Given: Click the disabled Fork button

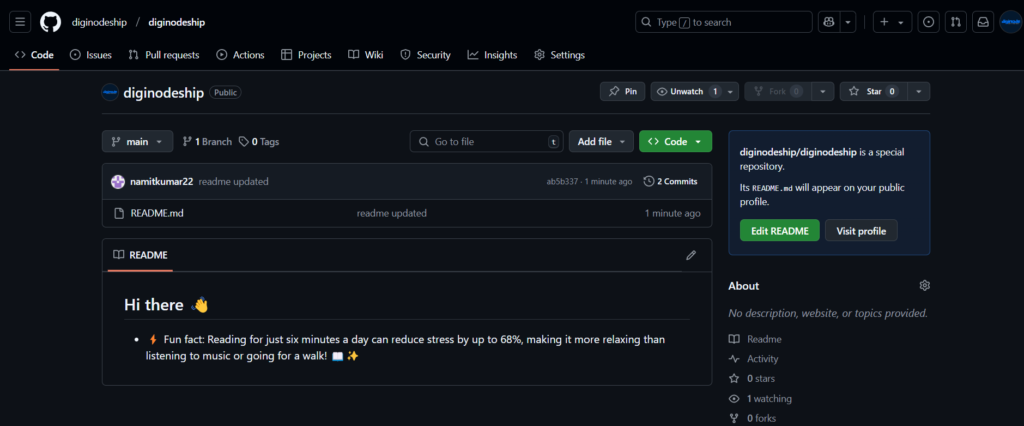Looking at the screenshot, I should tap(778, 91).
